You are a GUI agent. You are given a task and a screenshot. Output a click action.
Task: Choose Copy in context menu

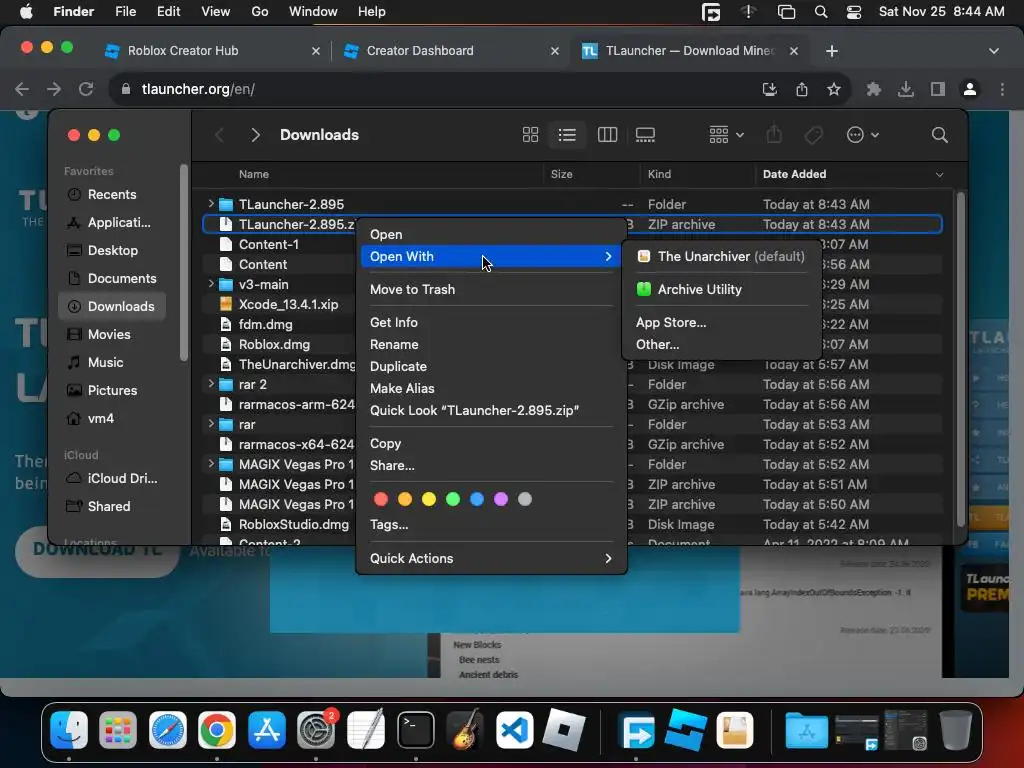click(491, 443)
